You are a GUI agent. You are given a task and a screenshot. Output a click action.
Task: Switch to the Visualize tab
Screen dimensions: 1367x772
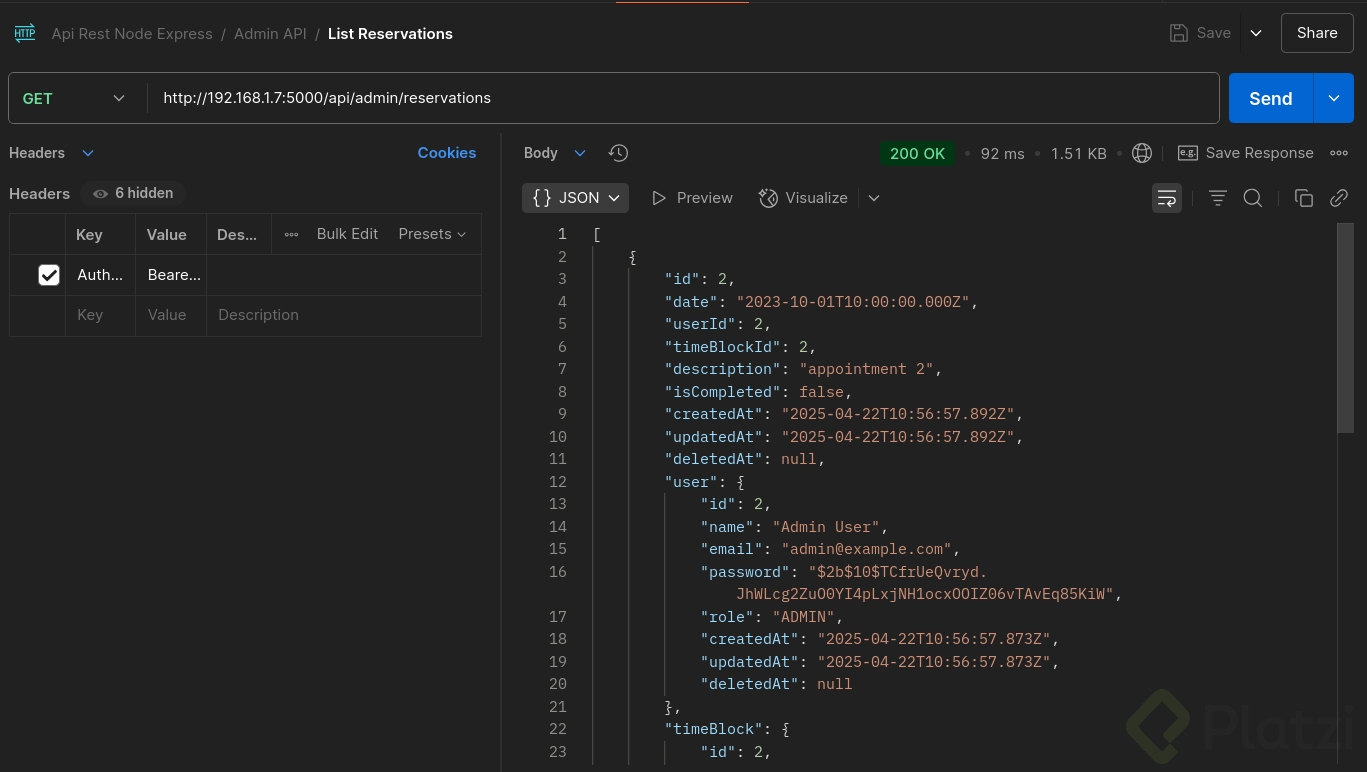pos(803,198)
